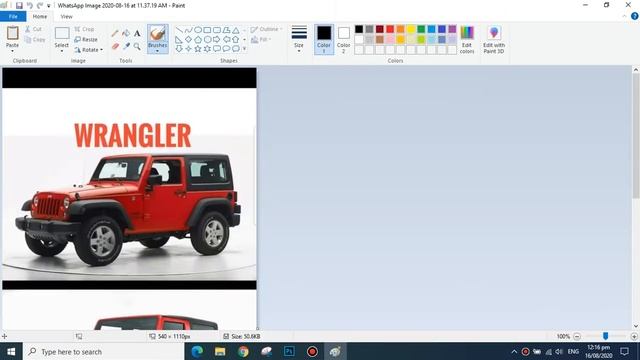Open the Paste options dropdown arrow
This screenshot has height=360, width=640.
click(x=13, y=51)
